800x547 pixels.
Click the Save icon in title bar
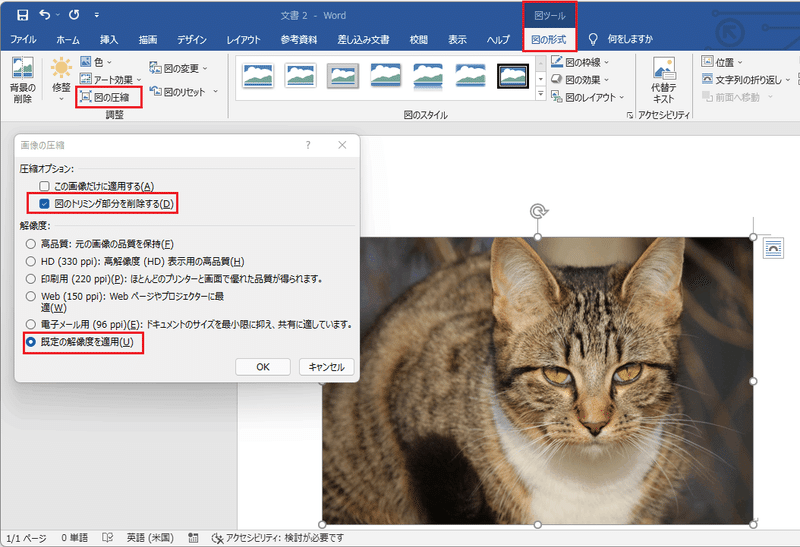pos(22,15)
